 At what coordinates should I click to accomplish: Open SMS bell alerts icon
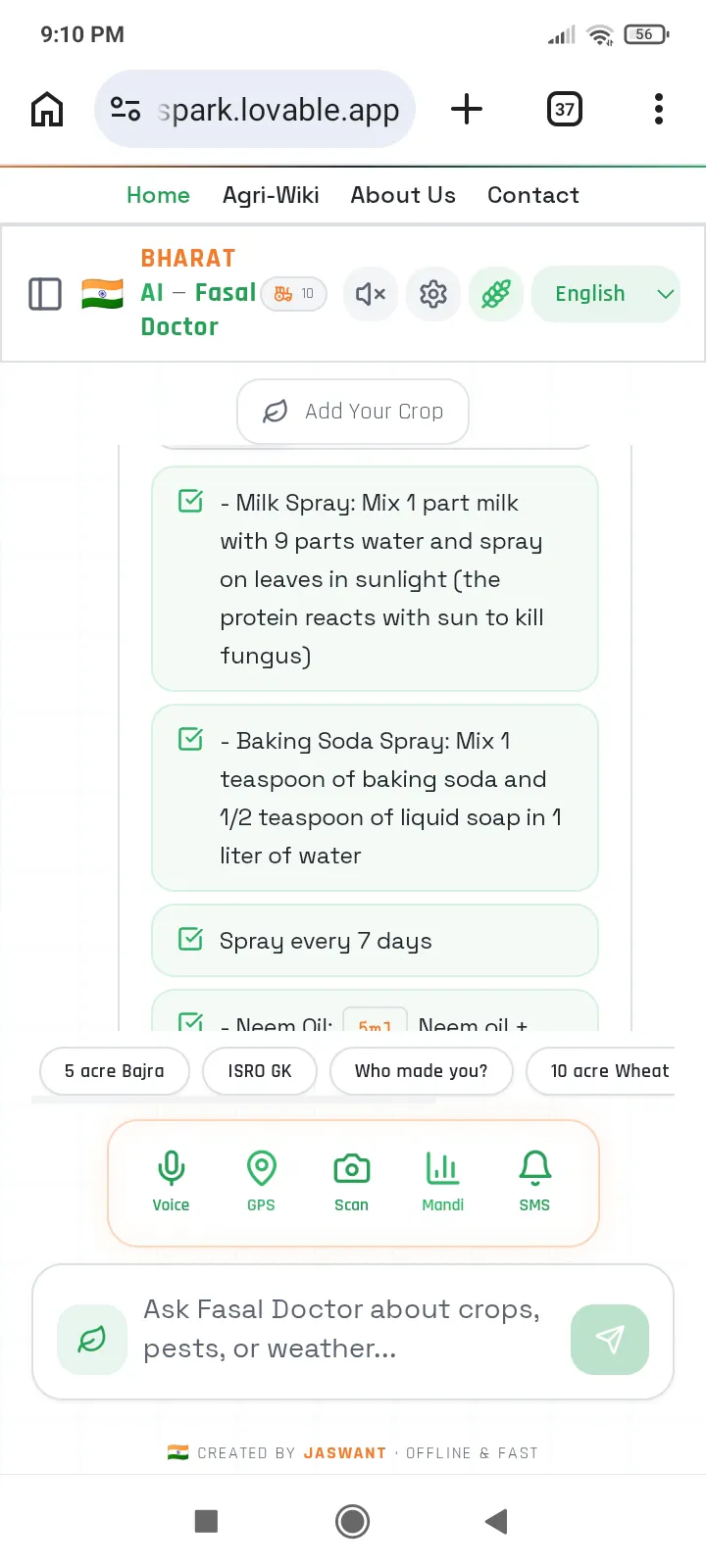534,1182
